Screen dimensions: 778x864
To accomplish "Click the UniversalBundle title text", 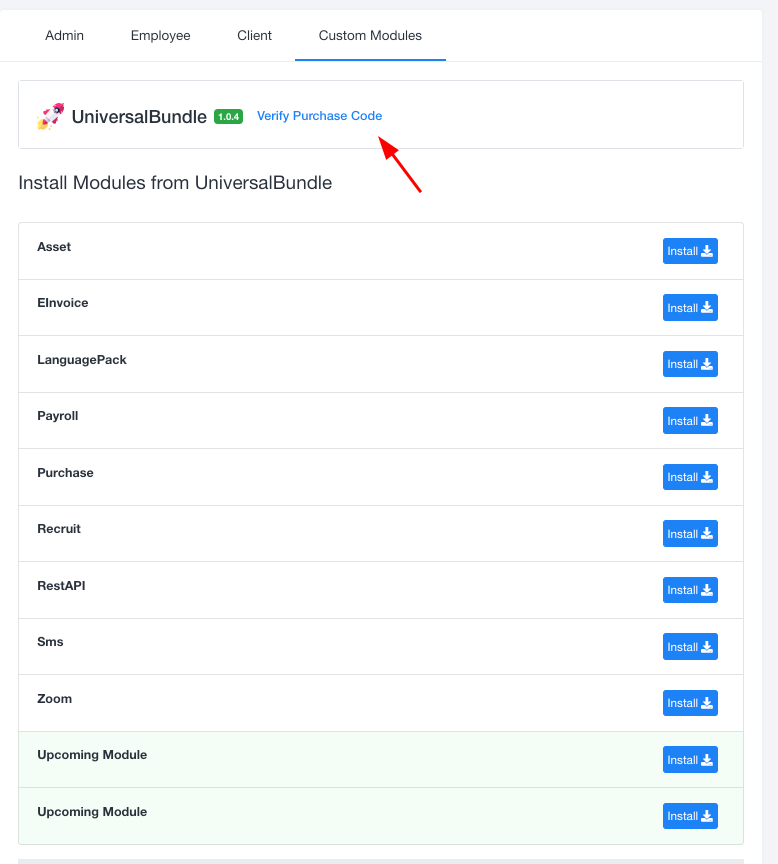I will 139,117.
